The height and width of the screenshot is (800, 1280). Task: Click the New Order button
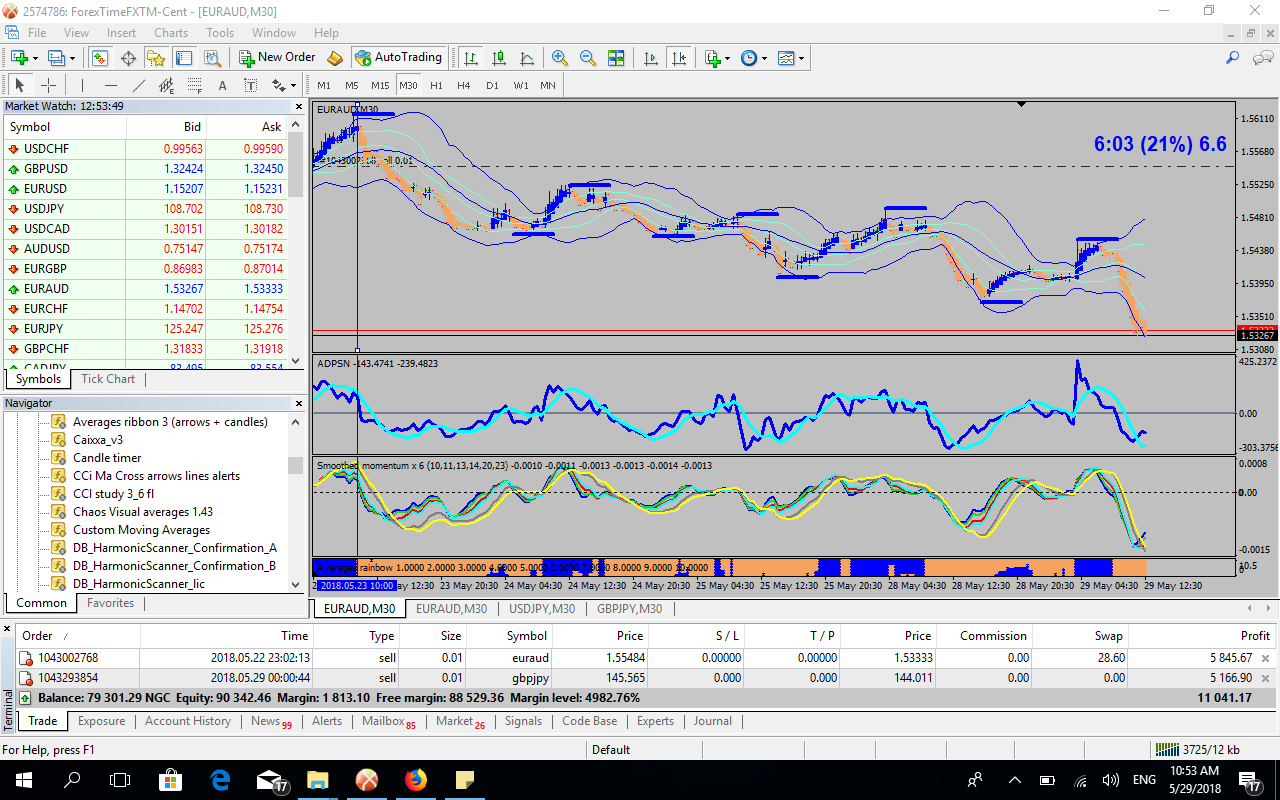point(277,58)
